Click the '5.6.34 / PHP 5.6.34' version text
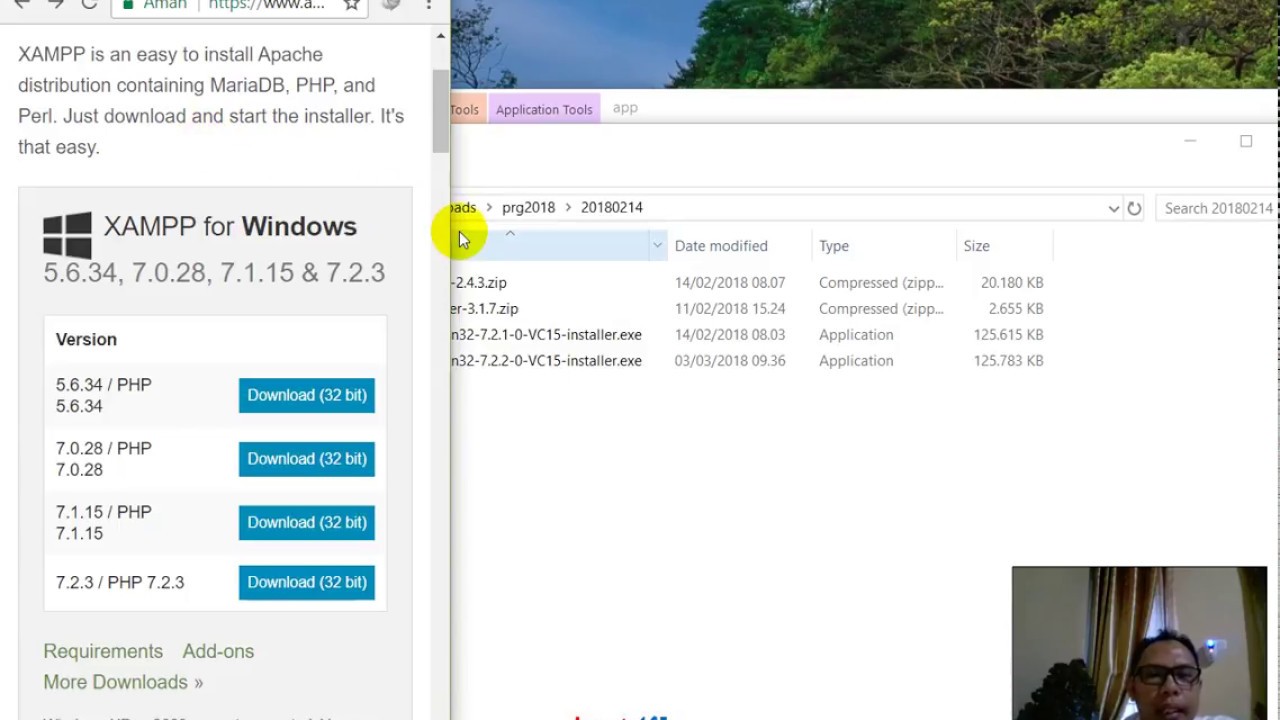1280x720 pixels. pyautogui.click(x=104, y=395)
